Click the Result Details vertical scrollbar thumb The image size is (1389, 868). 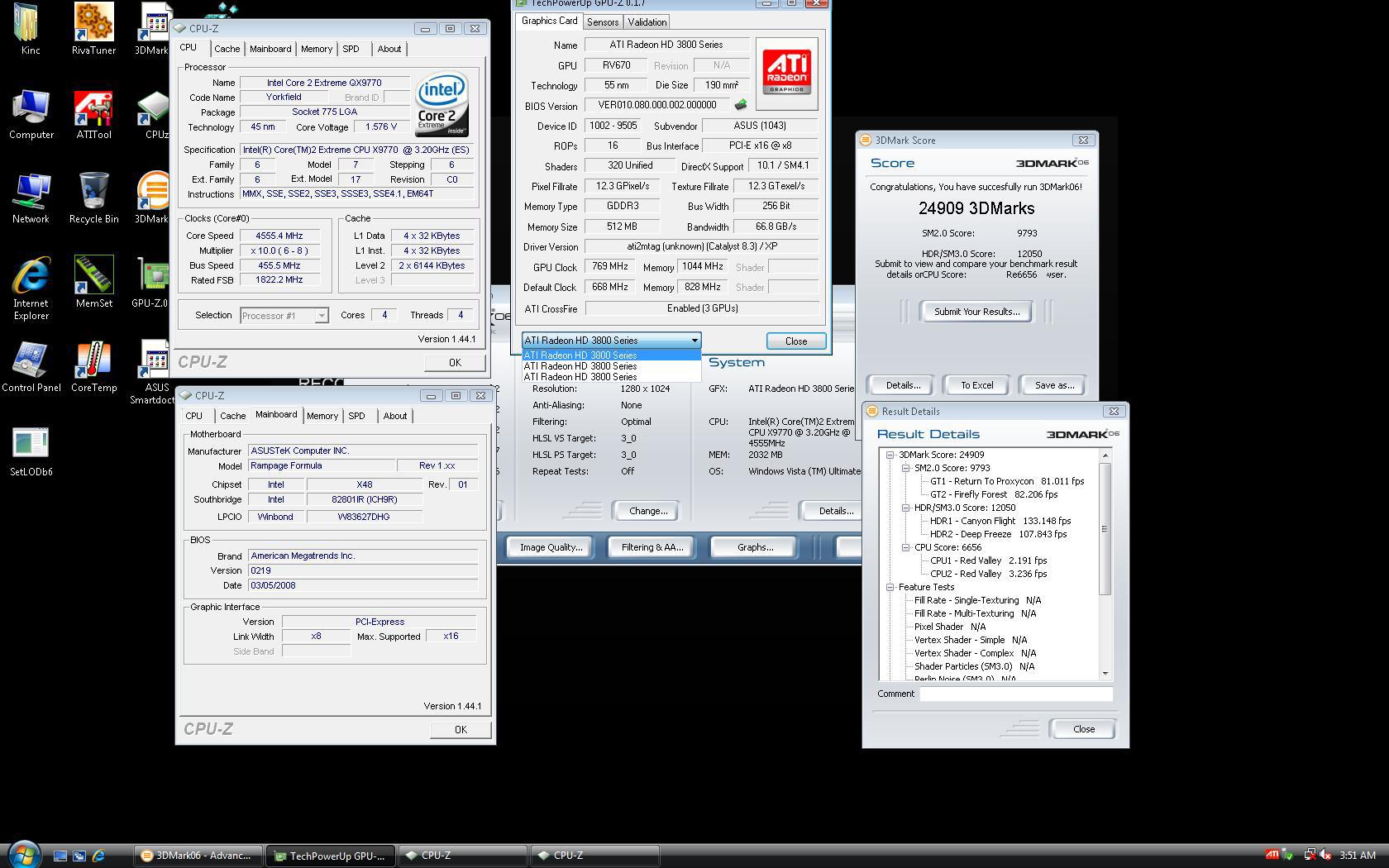[1105, 528]
